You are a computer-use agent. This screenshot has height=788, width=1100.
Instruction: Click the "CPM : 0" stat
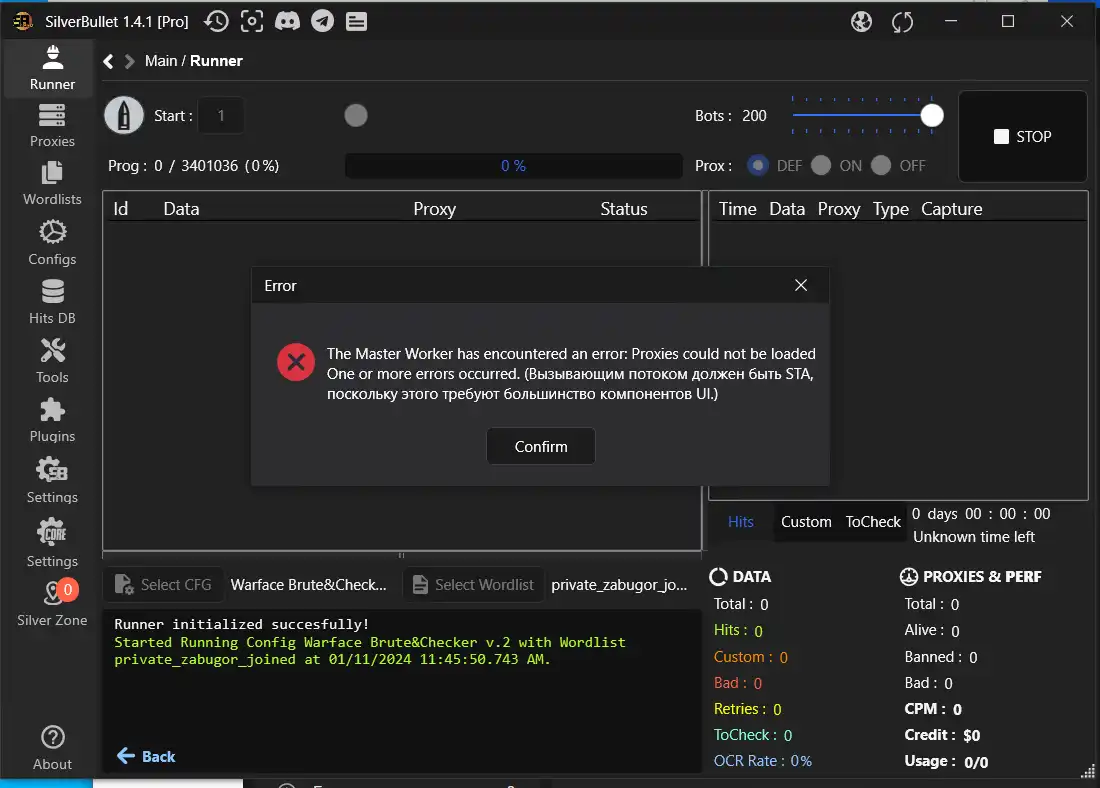pyautogui.click(x=933, y=709)
